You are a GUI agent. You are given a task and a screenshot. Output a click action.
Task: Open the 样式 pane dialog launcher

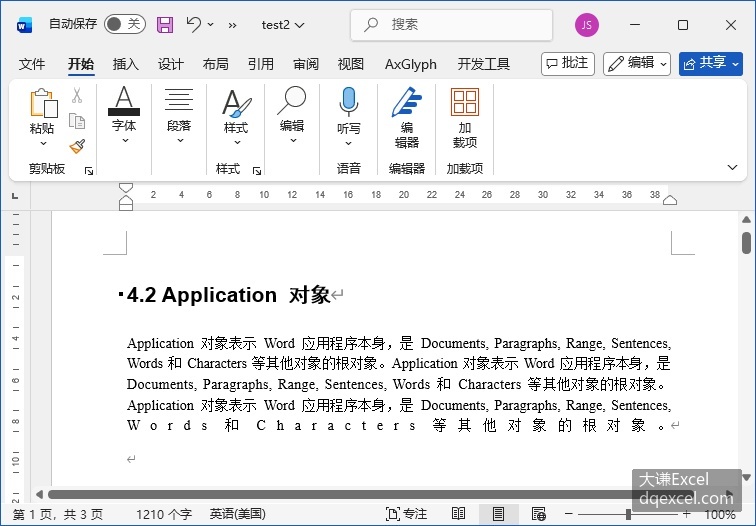257,171
